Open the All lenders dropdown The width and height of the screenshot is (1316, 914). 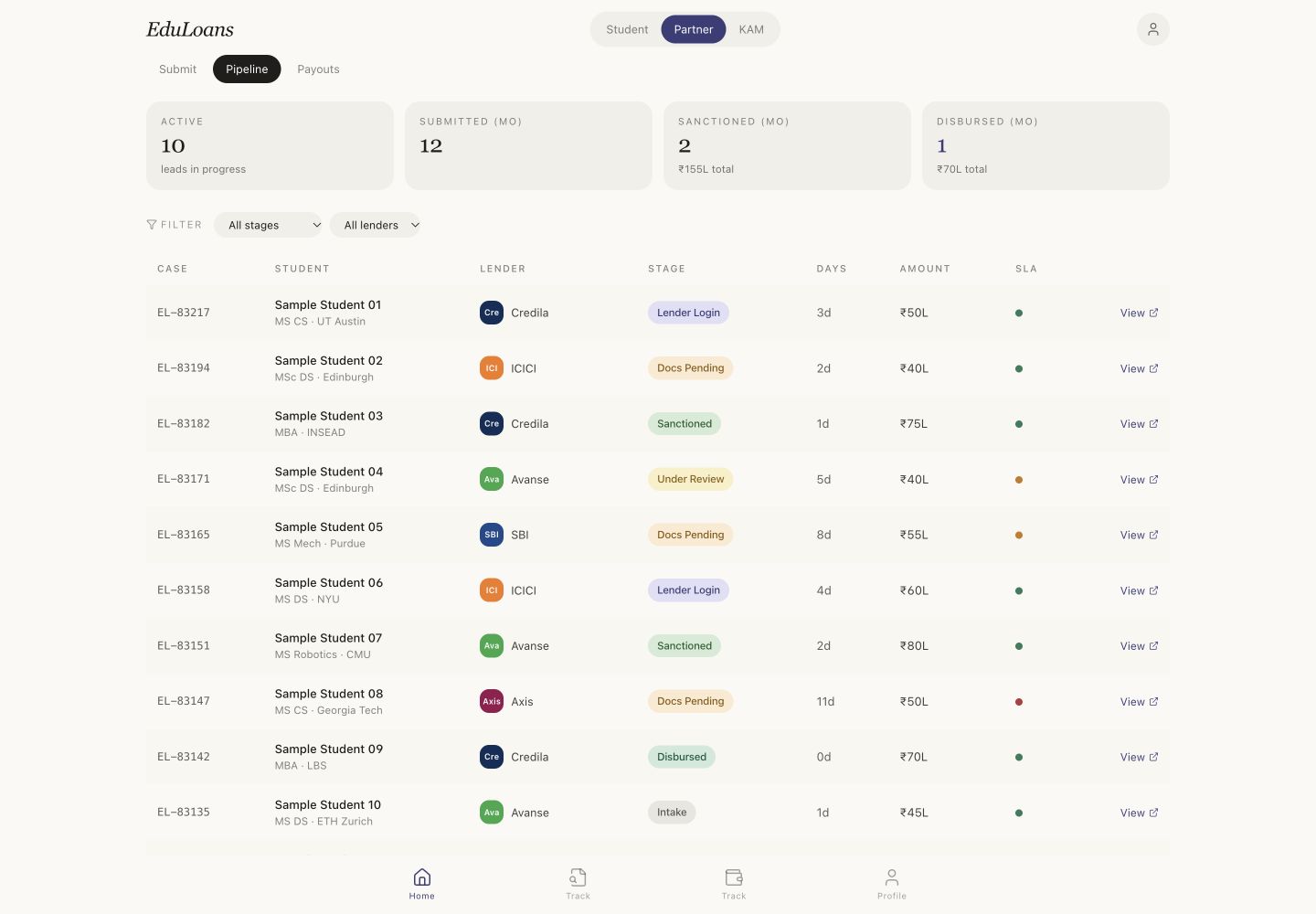point(375,225)
